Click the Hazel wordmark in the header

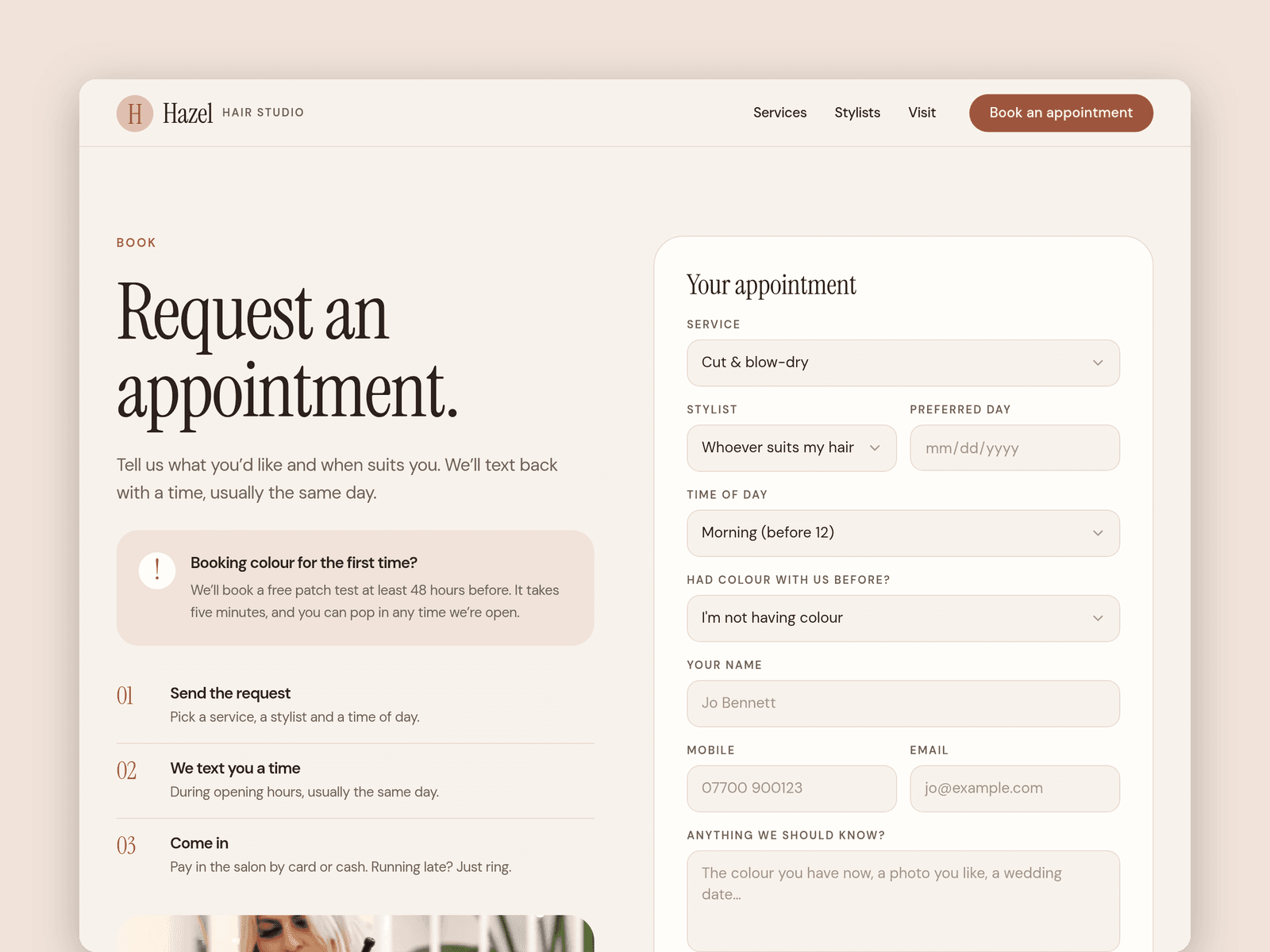click(187, 113)
